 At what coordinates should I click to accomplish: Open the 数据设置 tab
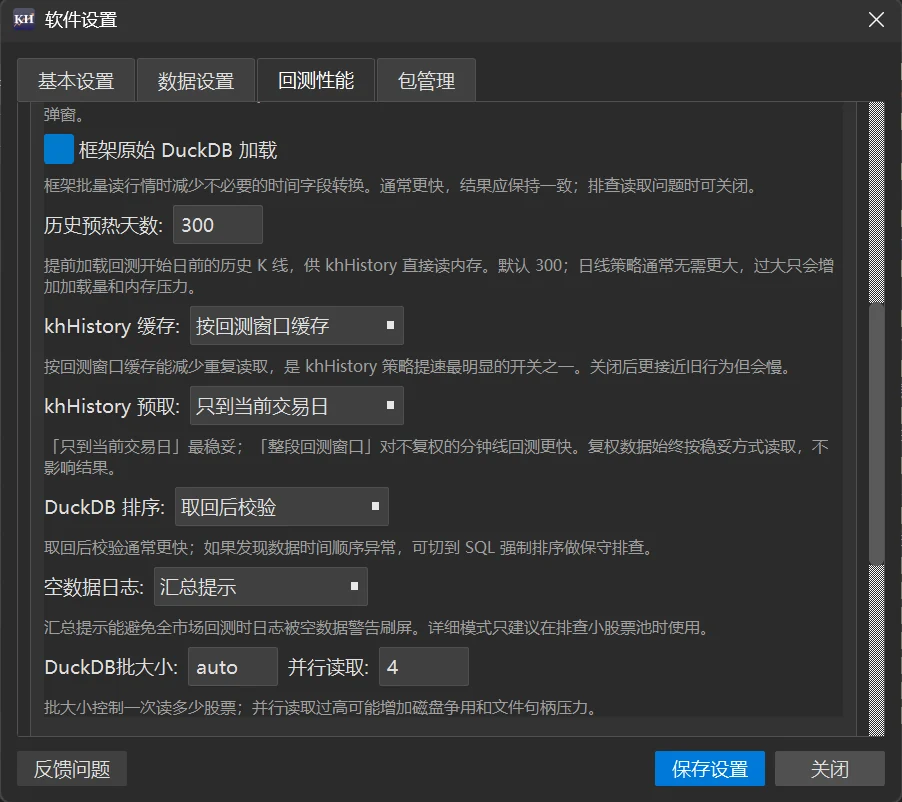click(x=196, y=81)
